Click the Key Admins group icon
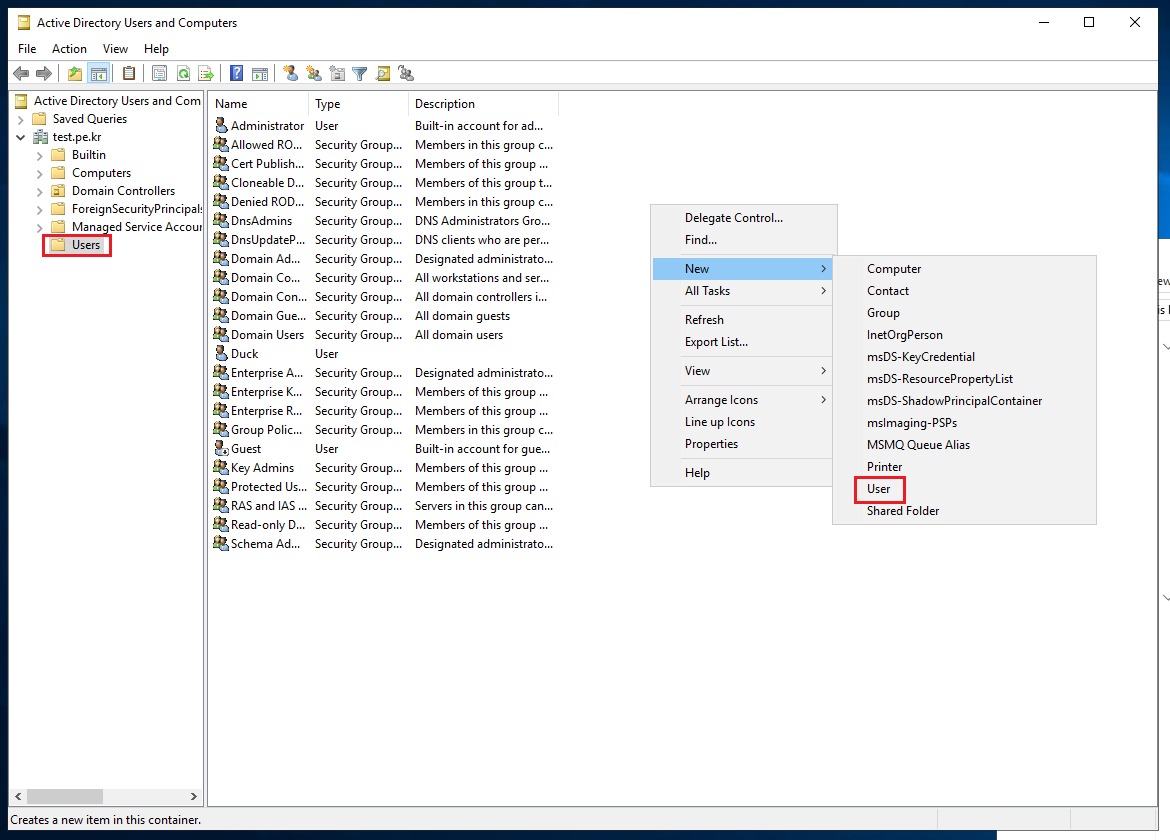Viewport: 1170px width, 840px height. (221, 466)
